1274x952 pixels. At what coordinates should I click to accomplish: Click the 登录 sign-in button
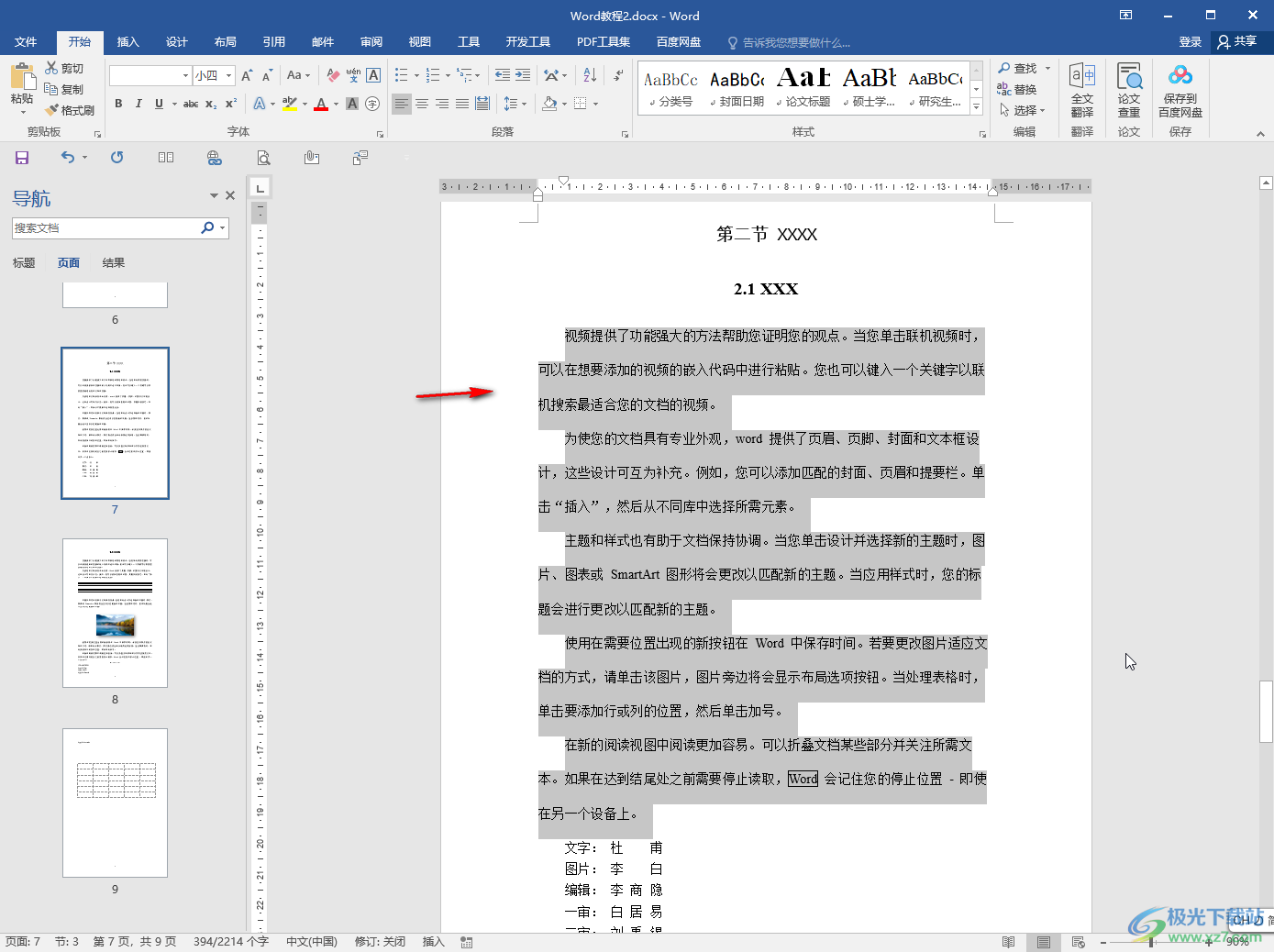(1191, 42)
